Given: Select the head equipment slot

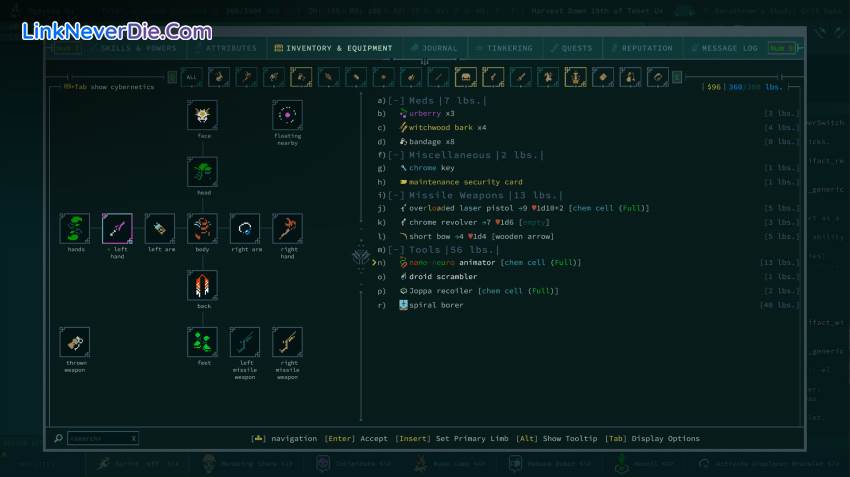Looking at the screenshot, I should click(x=202, y=172).
